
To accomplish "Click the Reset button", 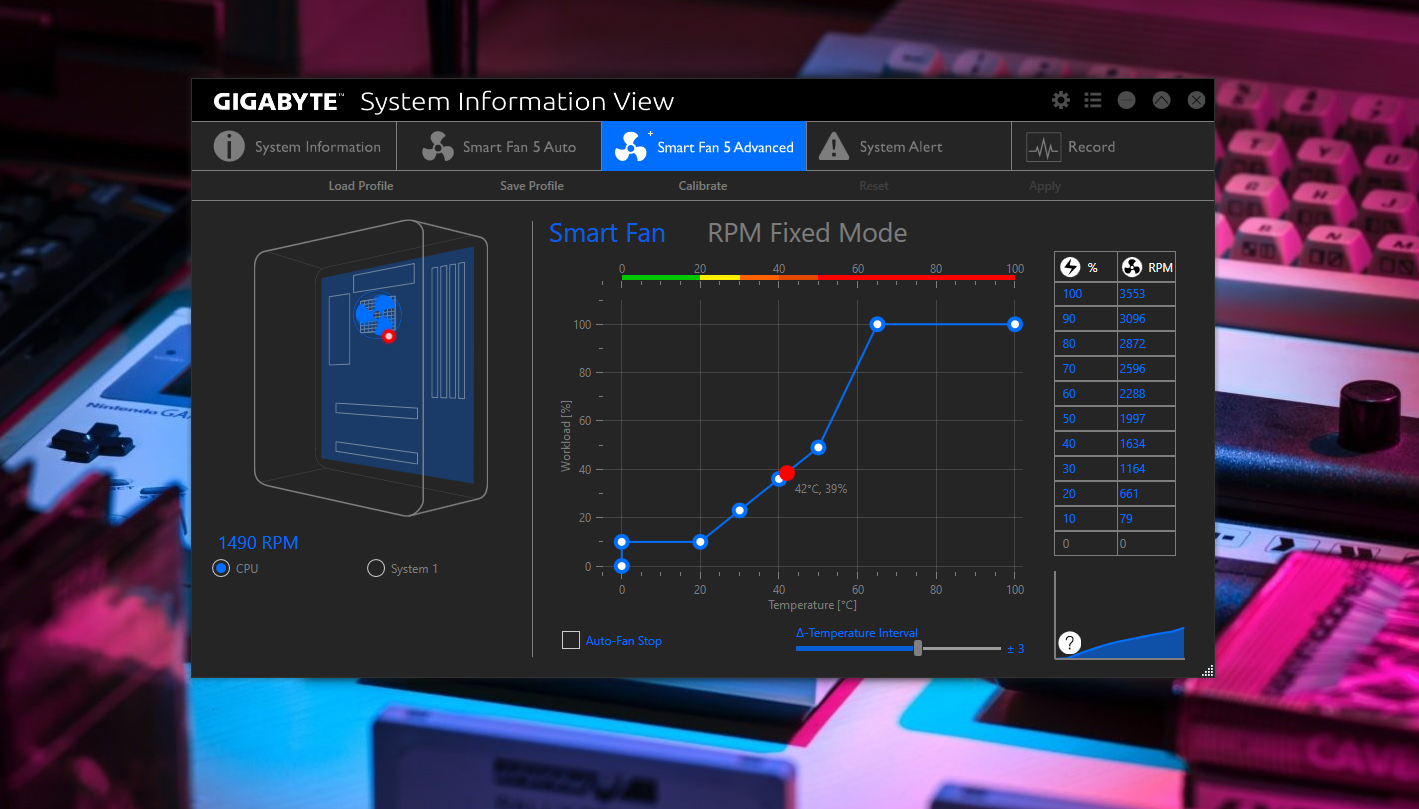I will click(873, 186).
